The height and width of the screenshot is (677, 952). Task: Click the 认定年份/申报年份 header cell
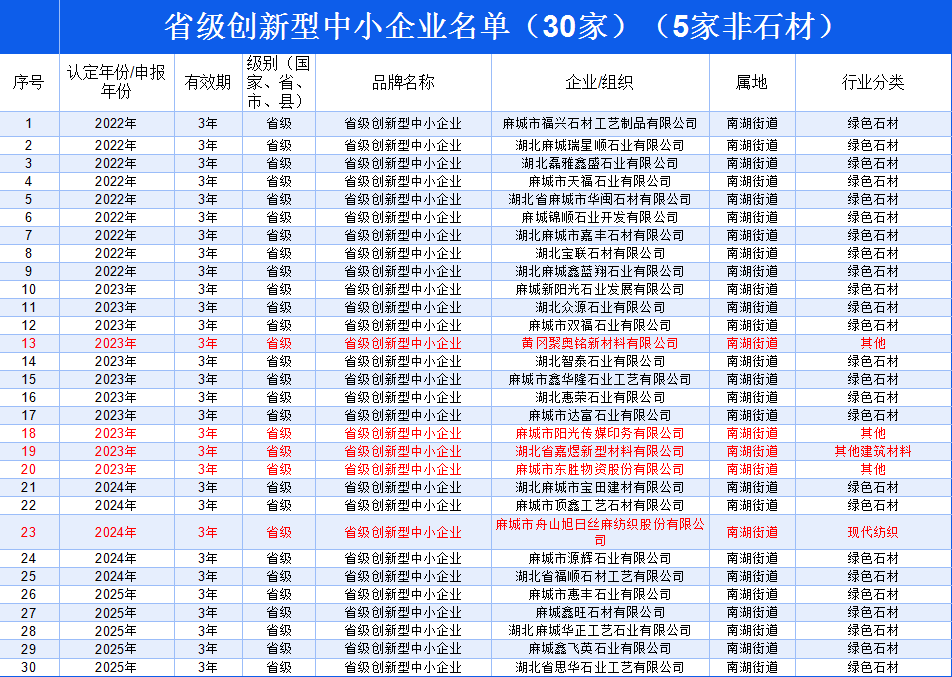[117, 83]
